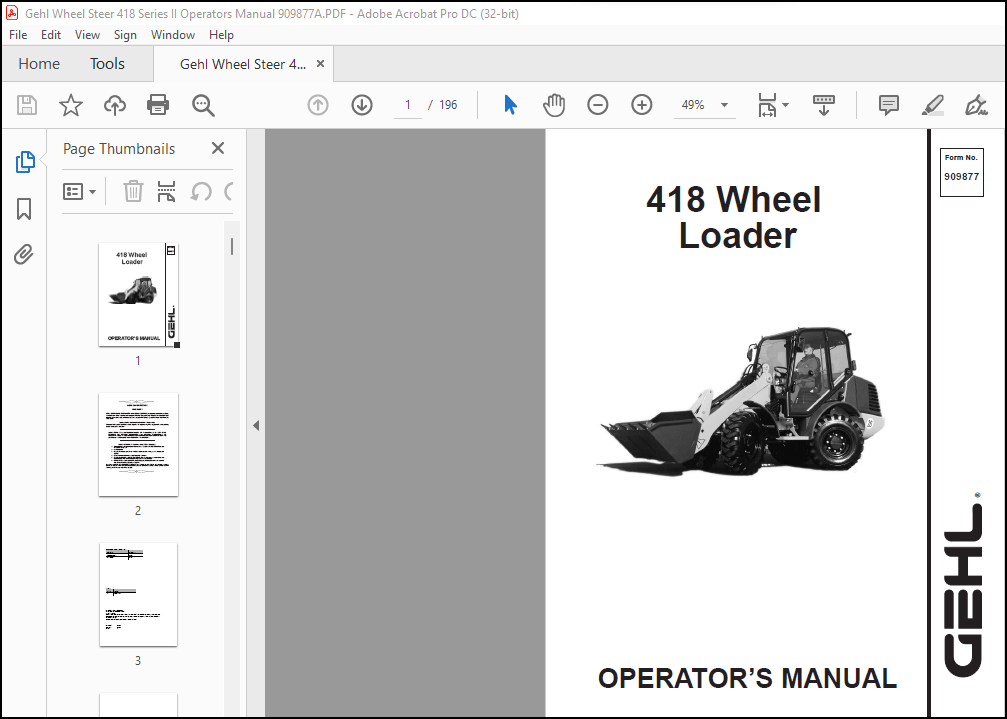Screen dimensions: 1007x719
Task: Select the arrow Selection tool
Action: (511, 105)
